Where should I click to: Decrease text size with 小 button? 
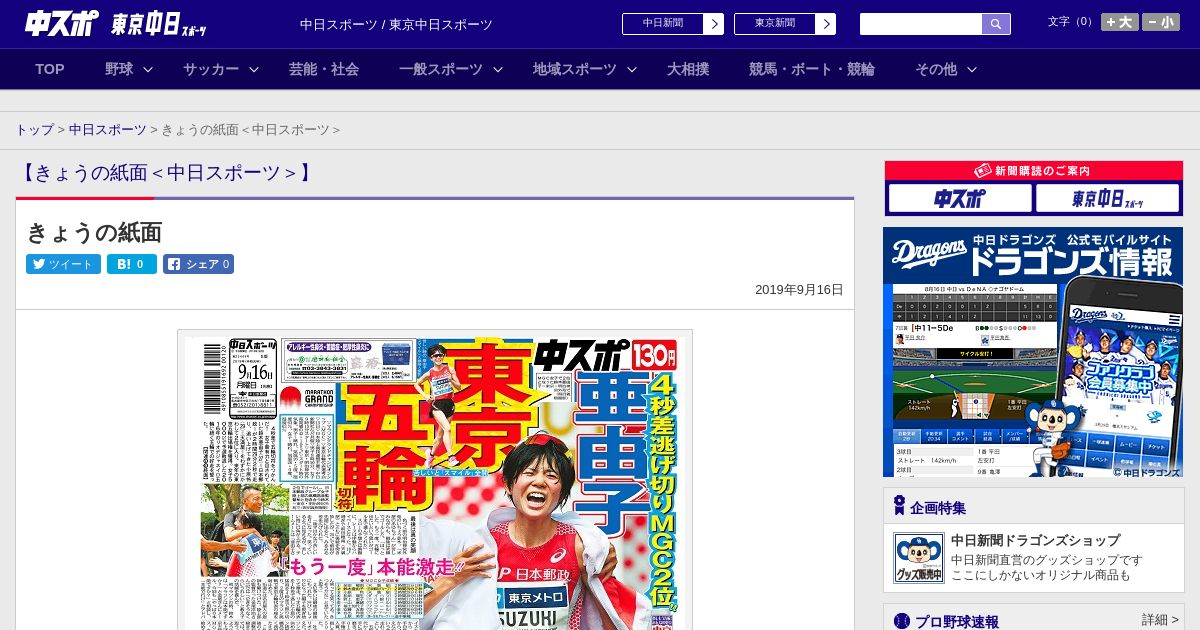pos(1161,22)
